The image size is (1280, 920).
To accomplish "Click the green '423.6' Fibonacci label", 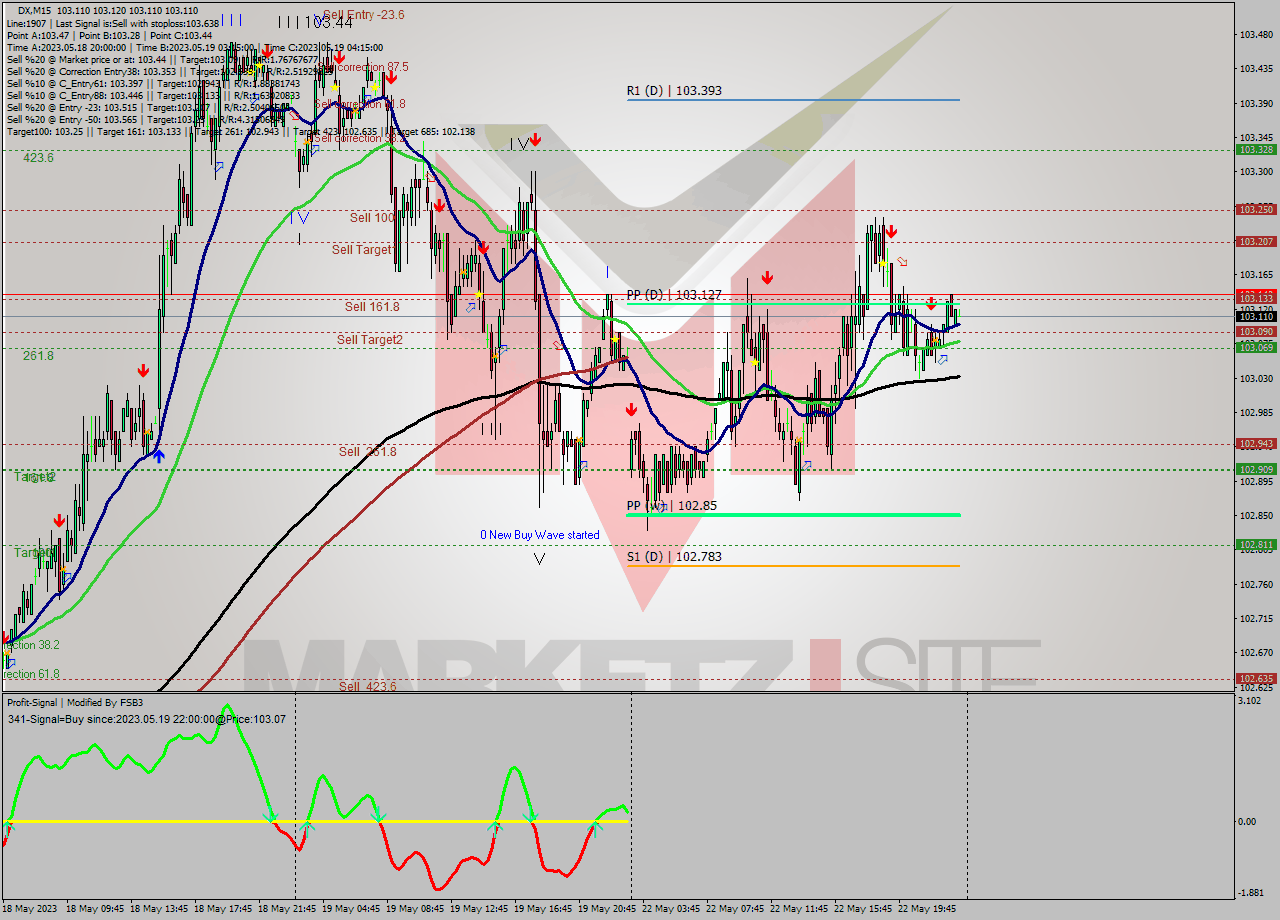I will 39,158.
